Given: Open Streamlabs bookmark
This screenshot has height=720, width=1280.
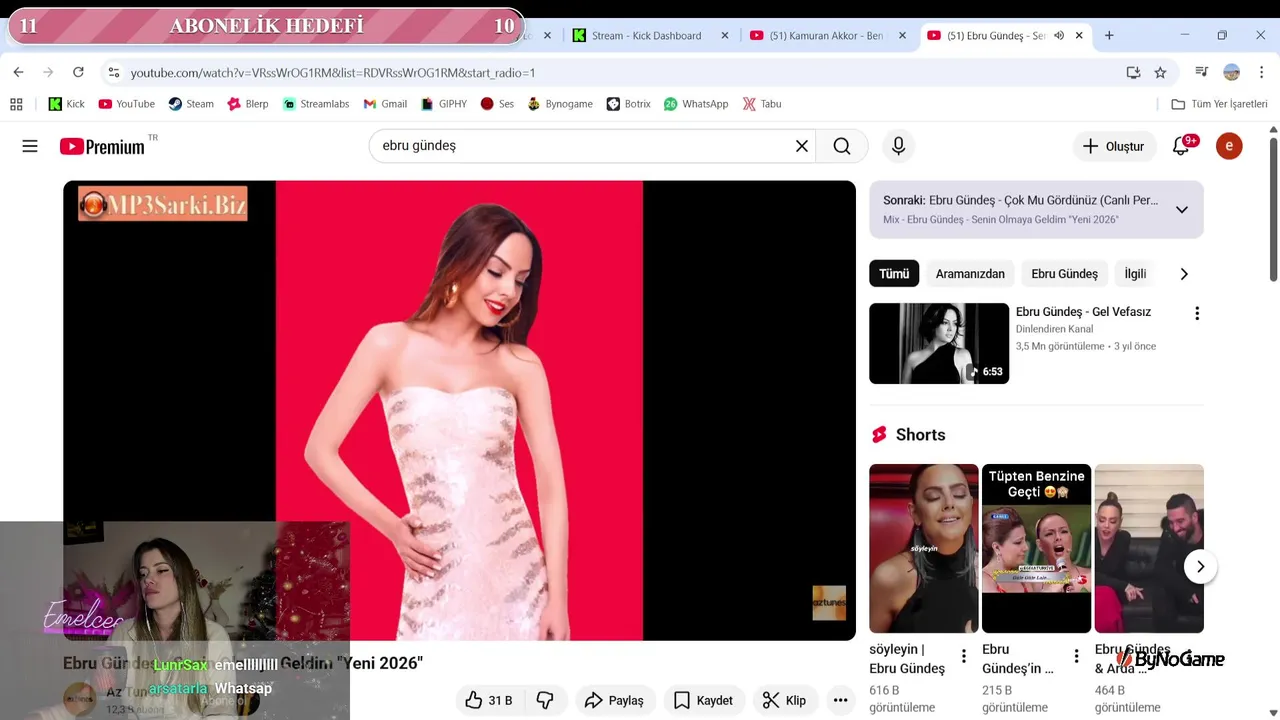Looking at the screenshot, I should point(316,104).
